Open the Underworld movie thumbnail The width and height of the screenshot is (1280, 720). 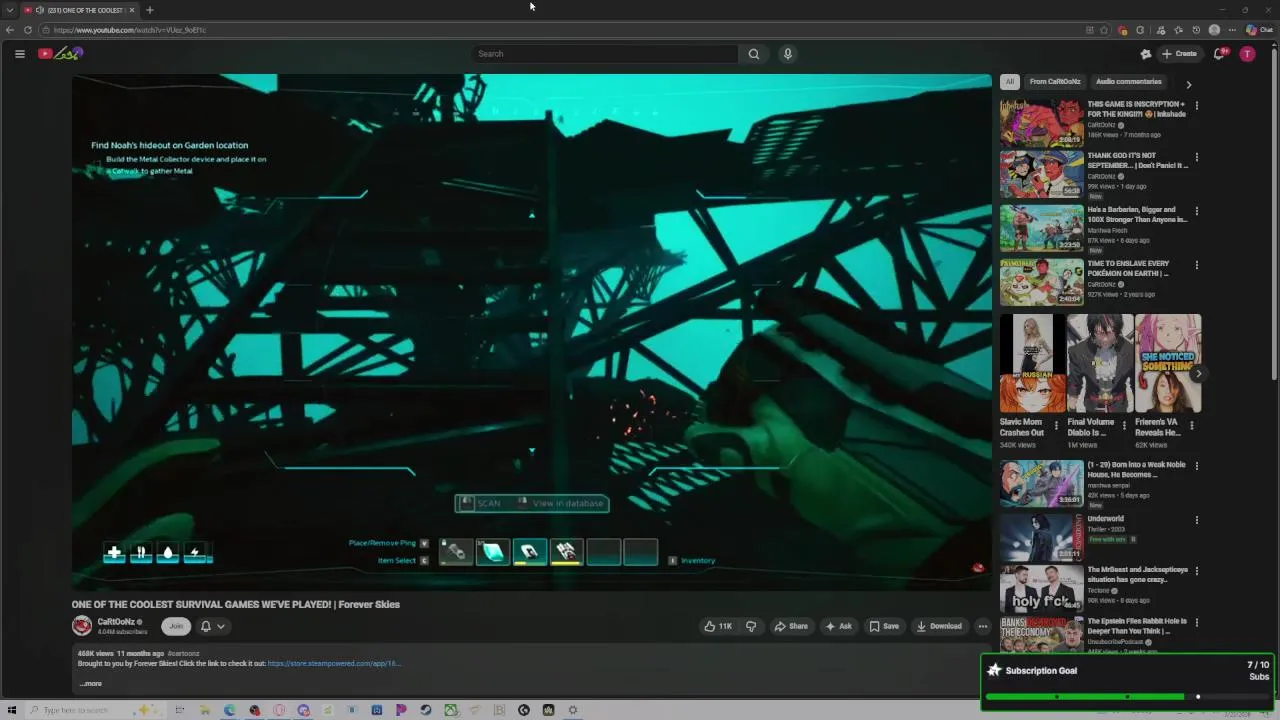tap(1041, 537)
